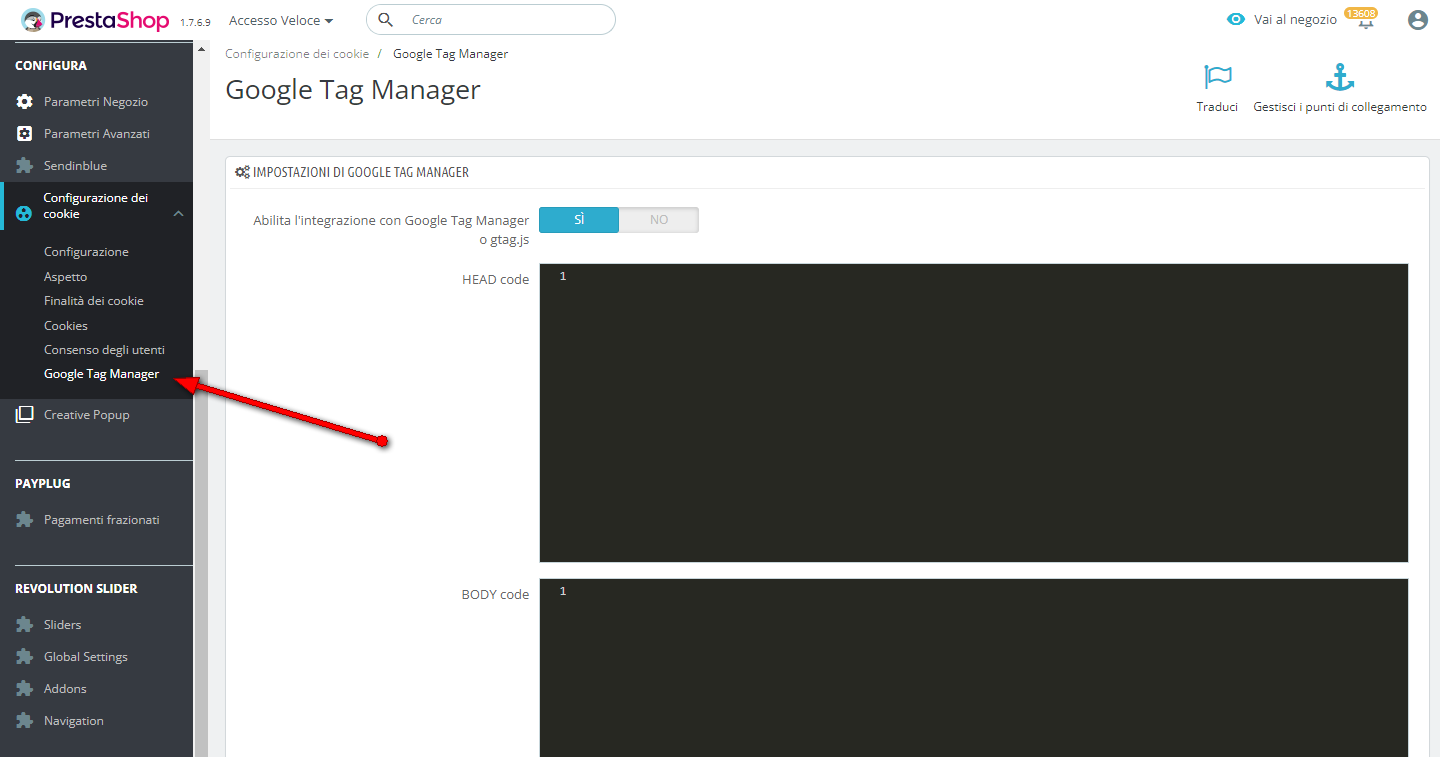Click the eye icon beside Vai al negozio

(x=1236, y=20)
